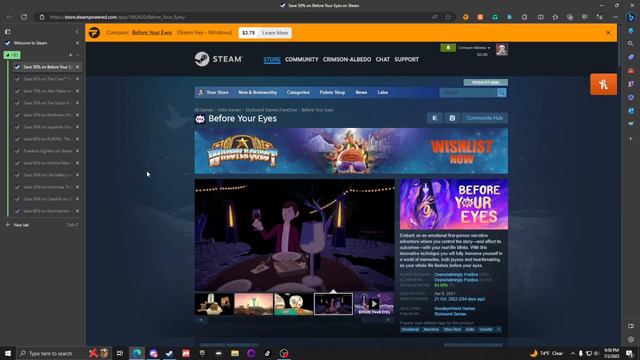Show hidden system tray icons chevron
Screen dimensions: 640x360
coord(573,353)
